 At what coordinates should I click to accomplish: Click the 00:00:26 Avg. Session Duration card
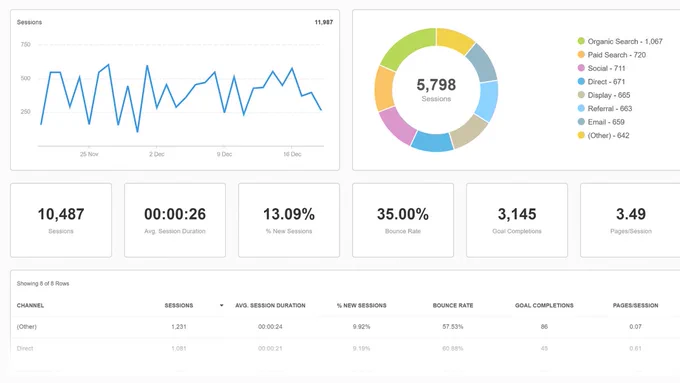coord(175,220)
